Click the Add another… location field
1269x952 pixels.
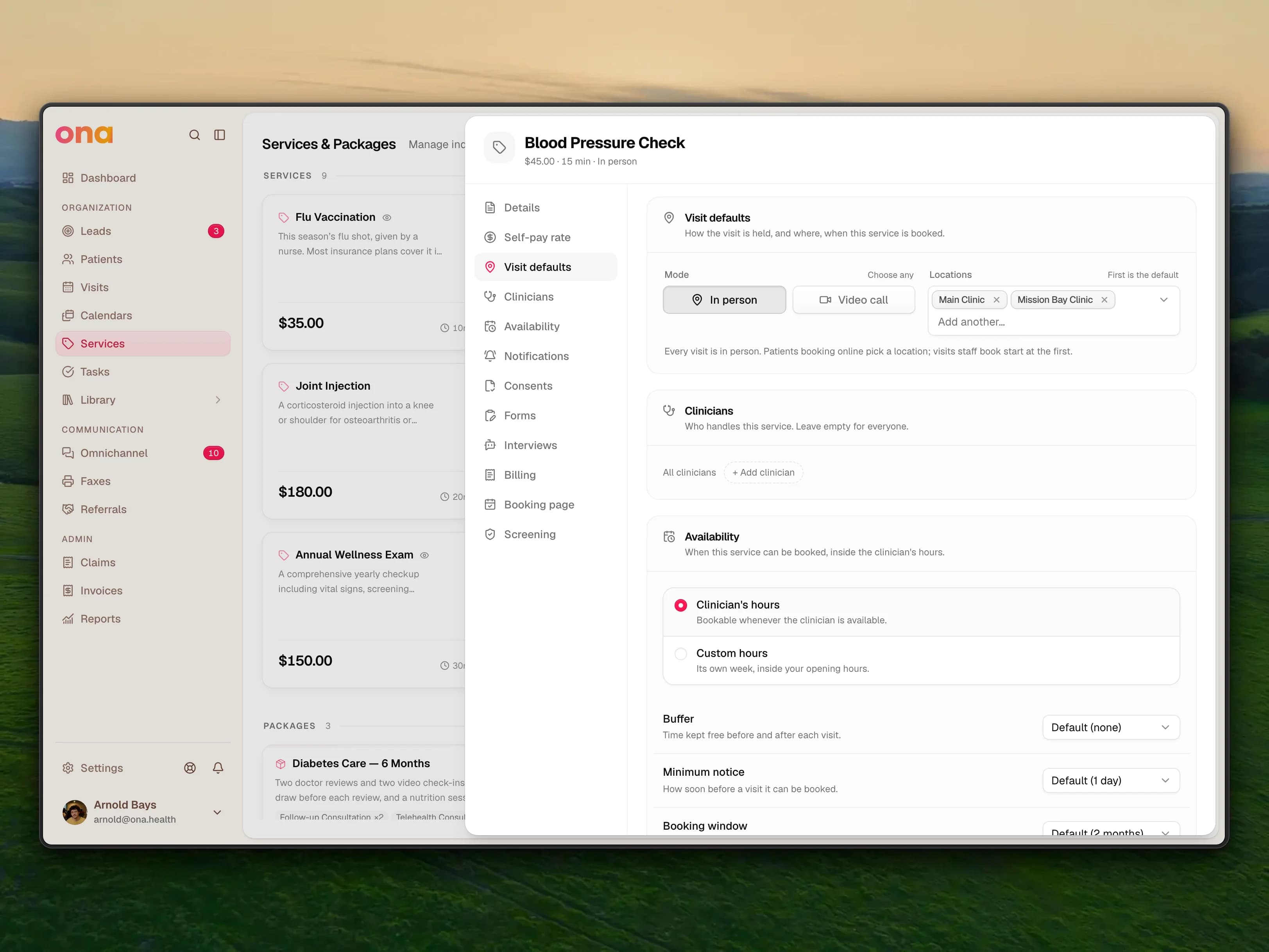coord(971,322)
